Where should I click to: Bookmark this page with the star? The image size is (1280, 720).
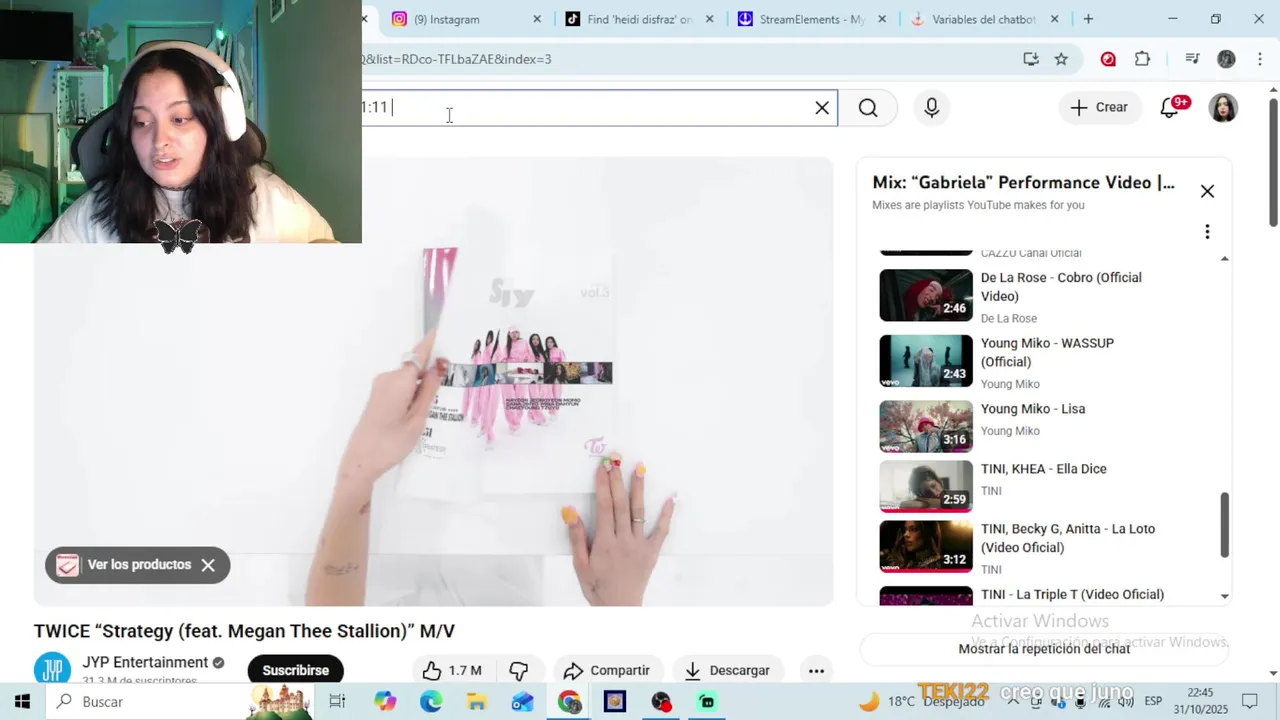click(1061, 59)
